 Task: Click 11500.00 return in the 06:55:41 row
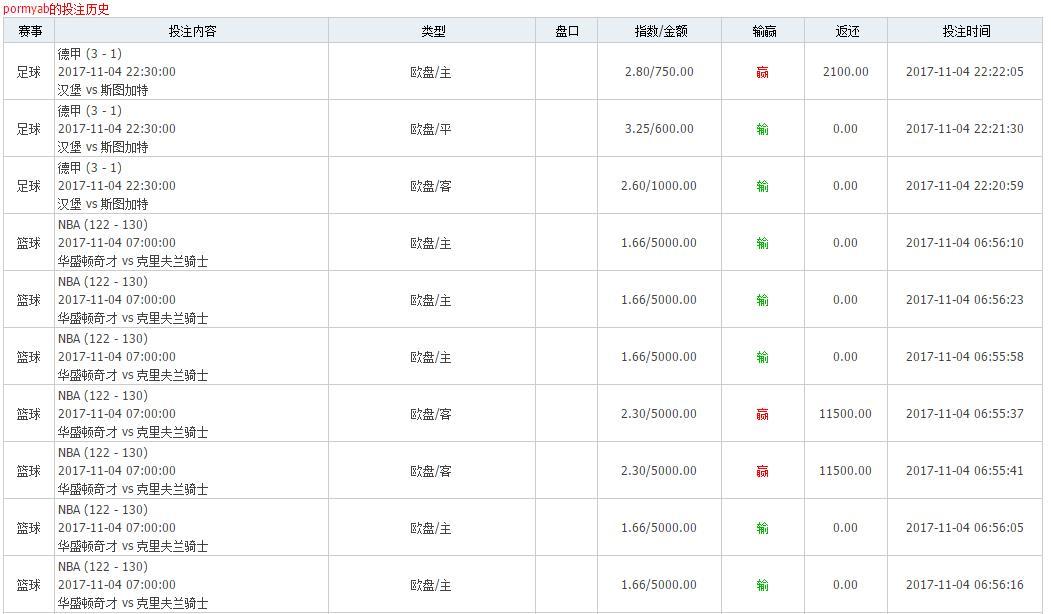[x=845, y=471]
